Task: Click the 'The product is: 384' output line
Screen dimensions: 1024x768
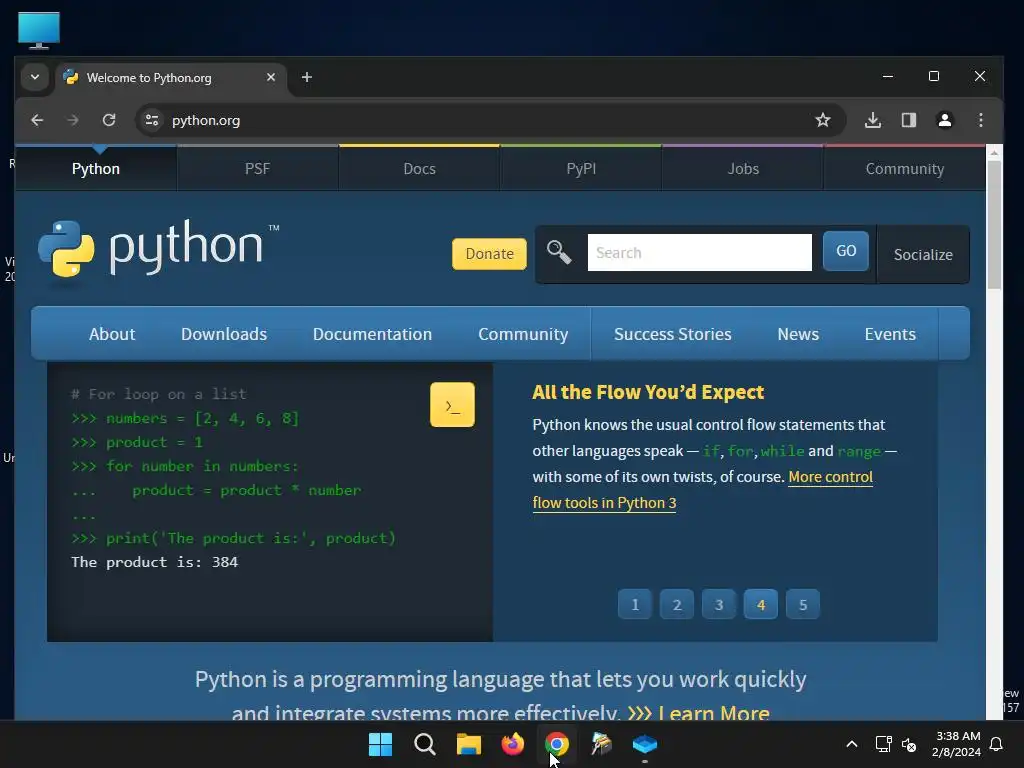Action: [x=155, y=562]
